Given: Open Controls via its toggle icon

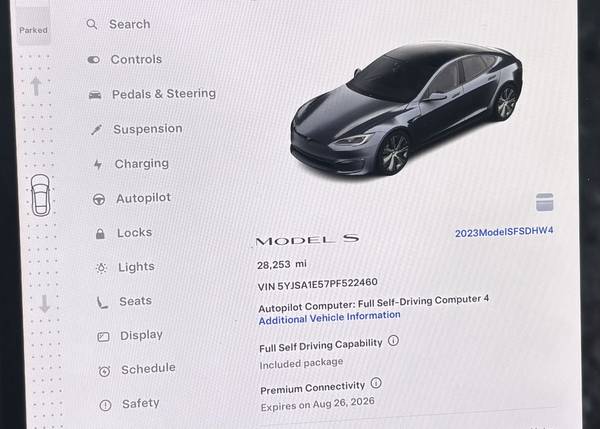Looking at the screenshot, I should [94, 60].
